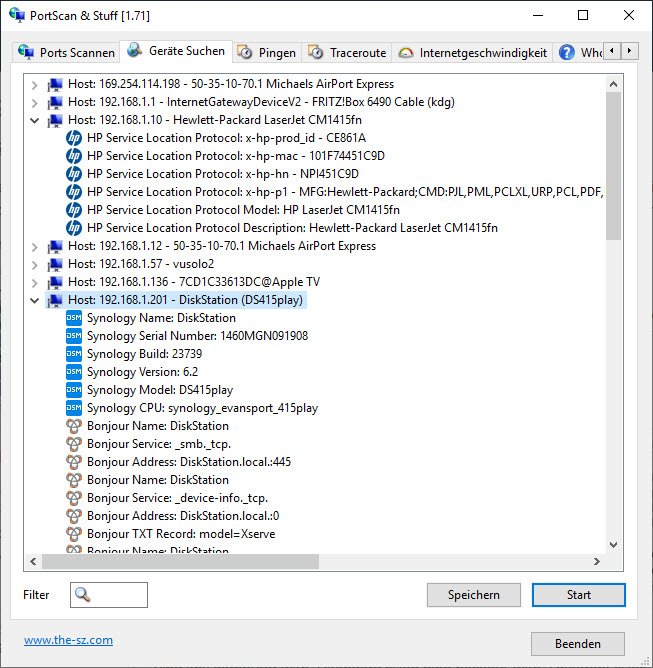Click Bonjour icon beside TXT Record model=Xserve
Viewport: 653px width, 668px height.
point(74,534)
